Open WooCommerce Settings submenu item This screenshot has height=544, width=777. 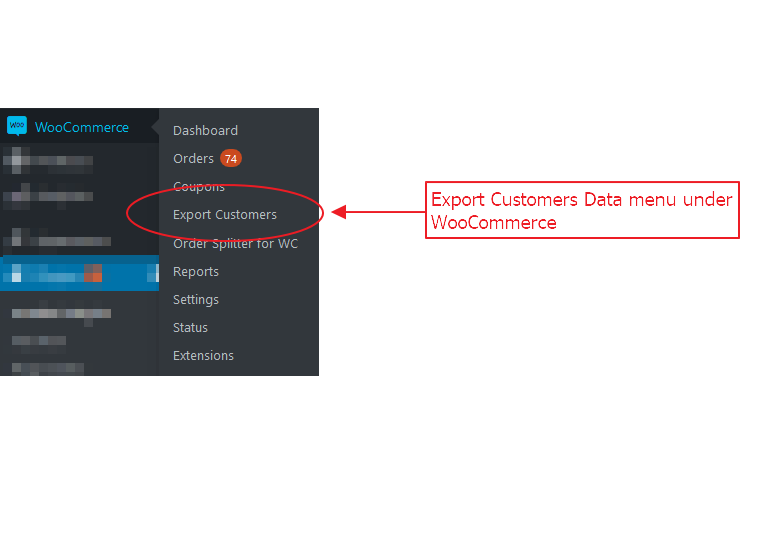196,299
